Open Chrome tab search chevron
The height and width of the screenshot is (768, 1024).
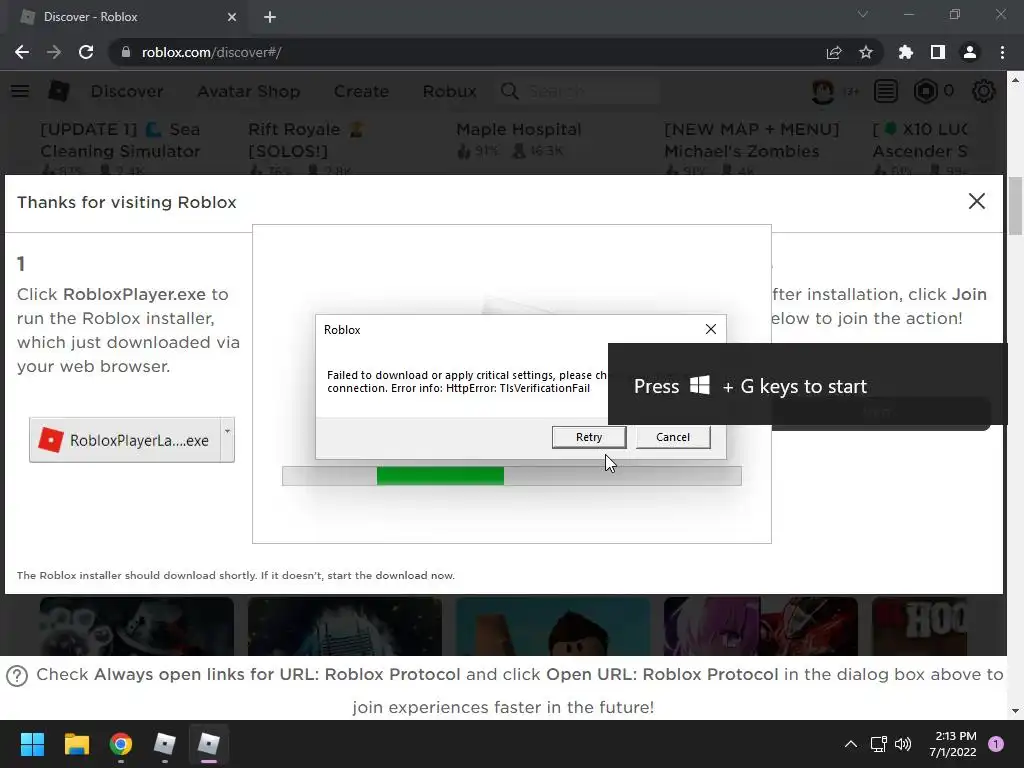click(x=863, y=14)
